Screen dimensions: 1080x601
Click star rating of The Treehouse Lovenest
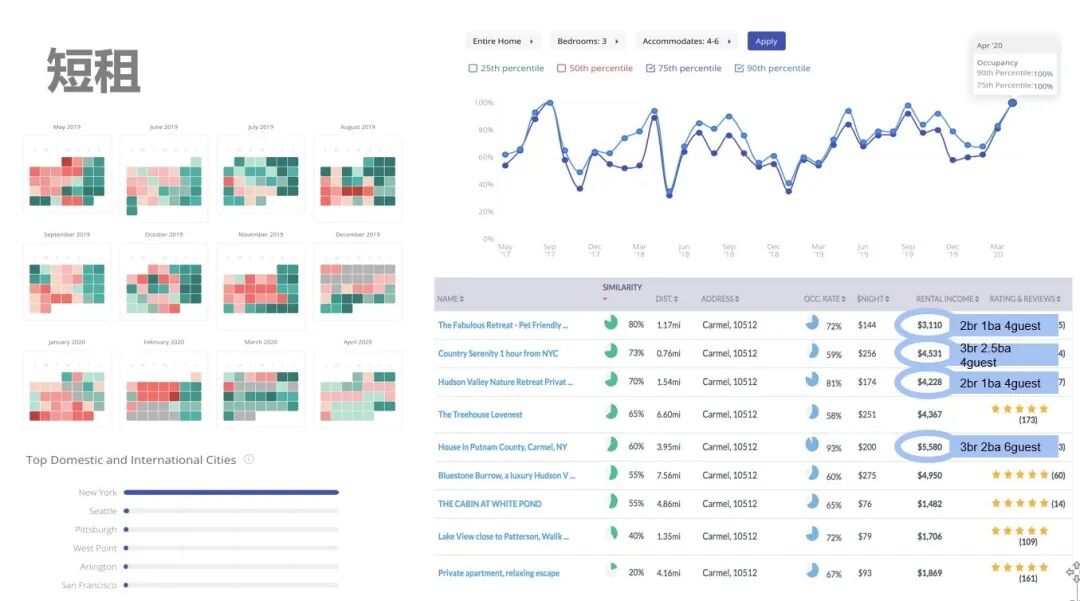click(x=1019, y=409)
